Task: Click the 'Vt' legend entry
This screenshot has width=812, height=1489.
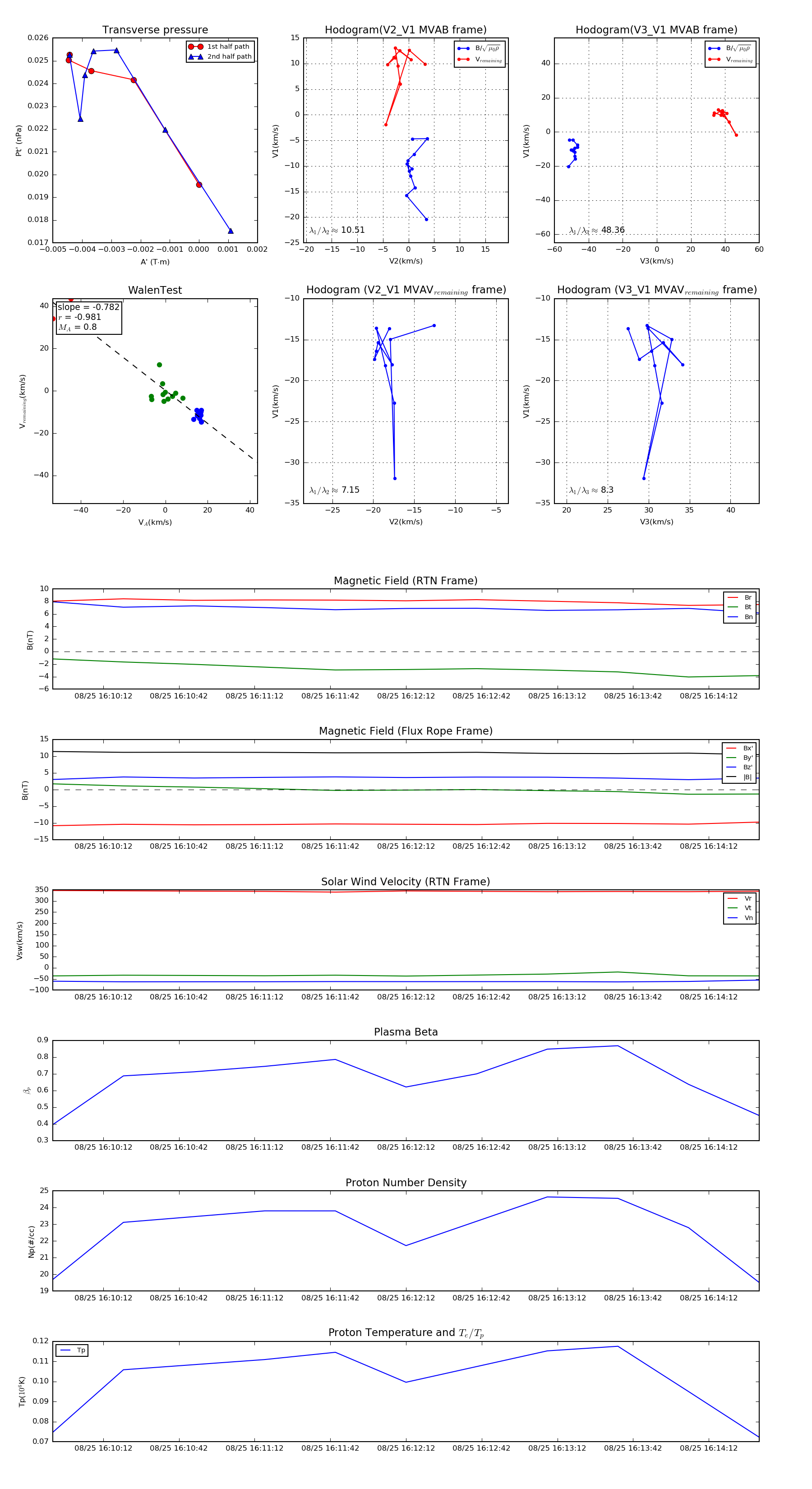Action: pos(740,908)
